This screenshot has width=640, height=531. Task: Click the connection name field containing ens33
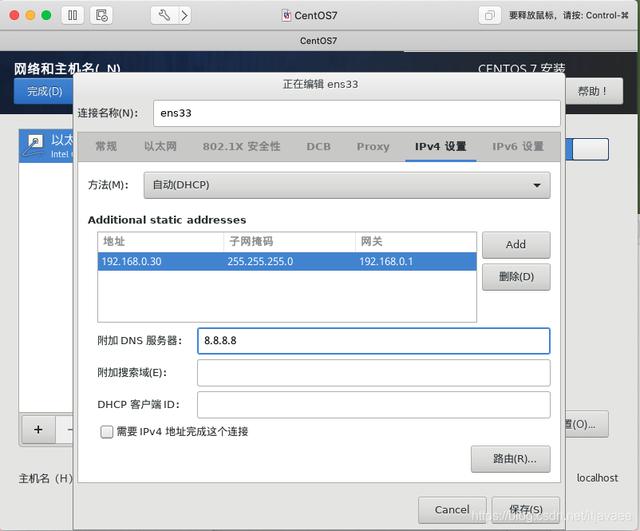click(357, 113)
